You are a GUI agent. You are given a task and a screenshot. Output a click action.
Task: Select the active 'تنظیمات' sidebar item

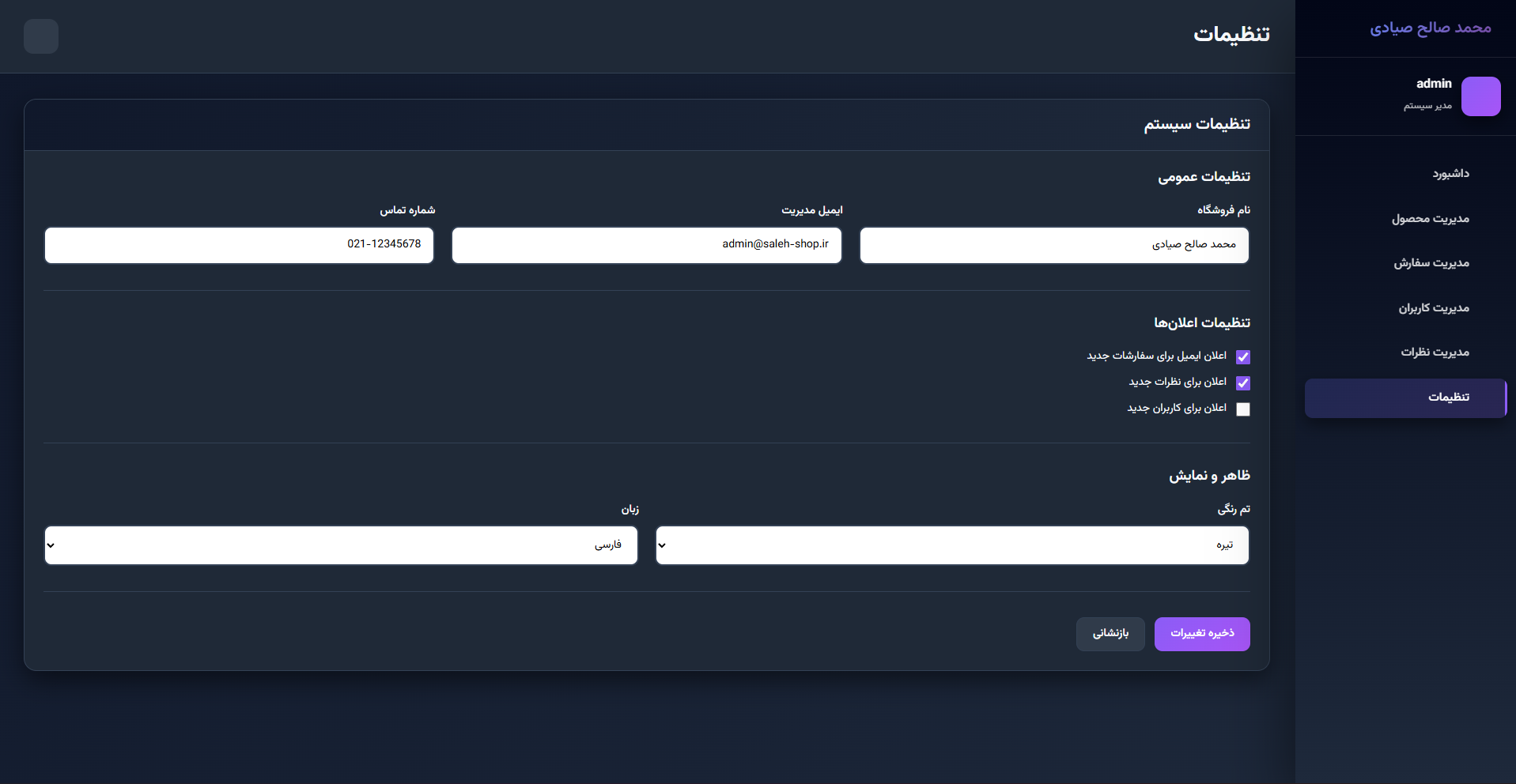(x=1406, y=398)
